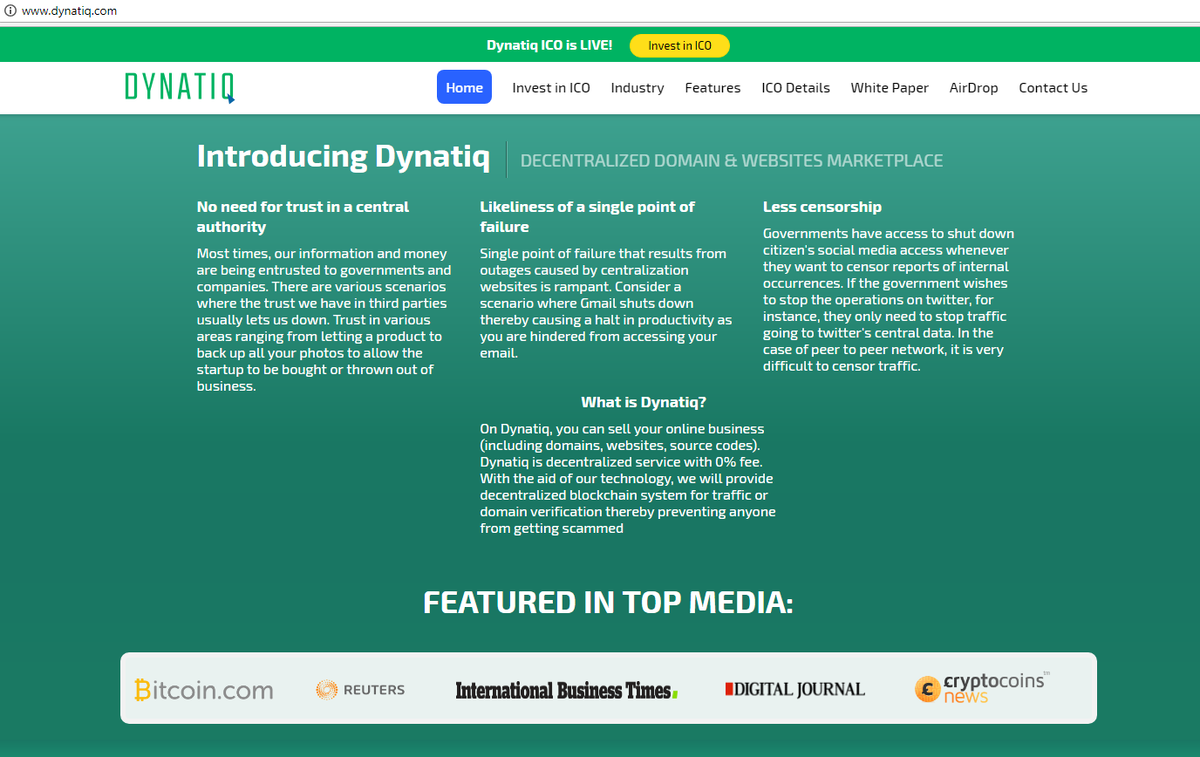Open the Contact Us nav item
The height and width of the screenshot is (757, 1200).
tap(1053, 88)
